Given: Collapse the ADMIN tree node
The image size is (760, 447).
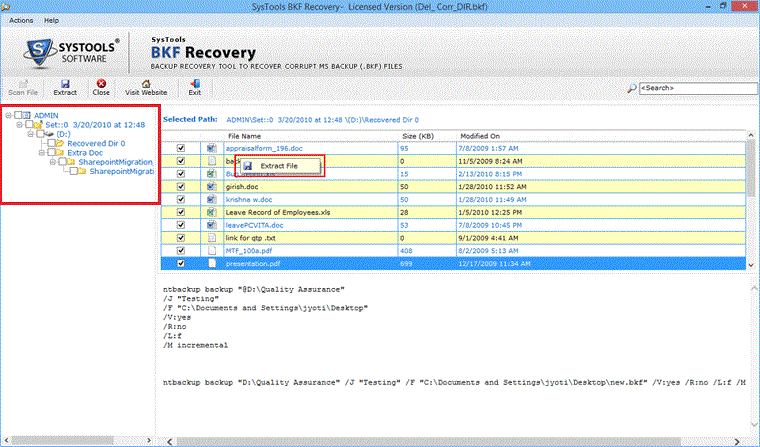Looking at the screenshot, I should tap(8, 115).
